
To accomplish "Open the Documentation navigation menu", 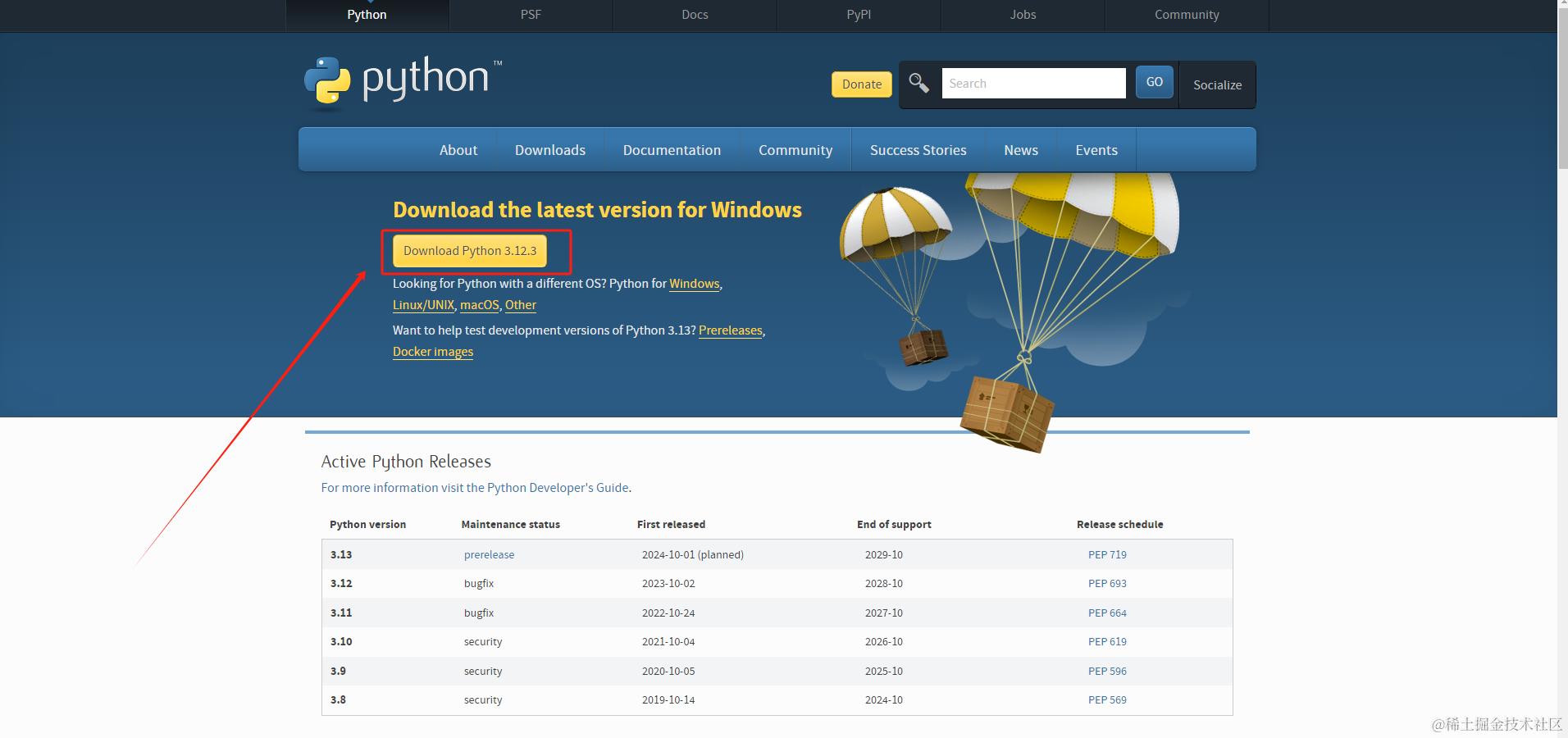I will (672, 150).
